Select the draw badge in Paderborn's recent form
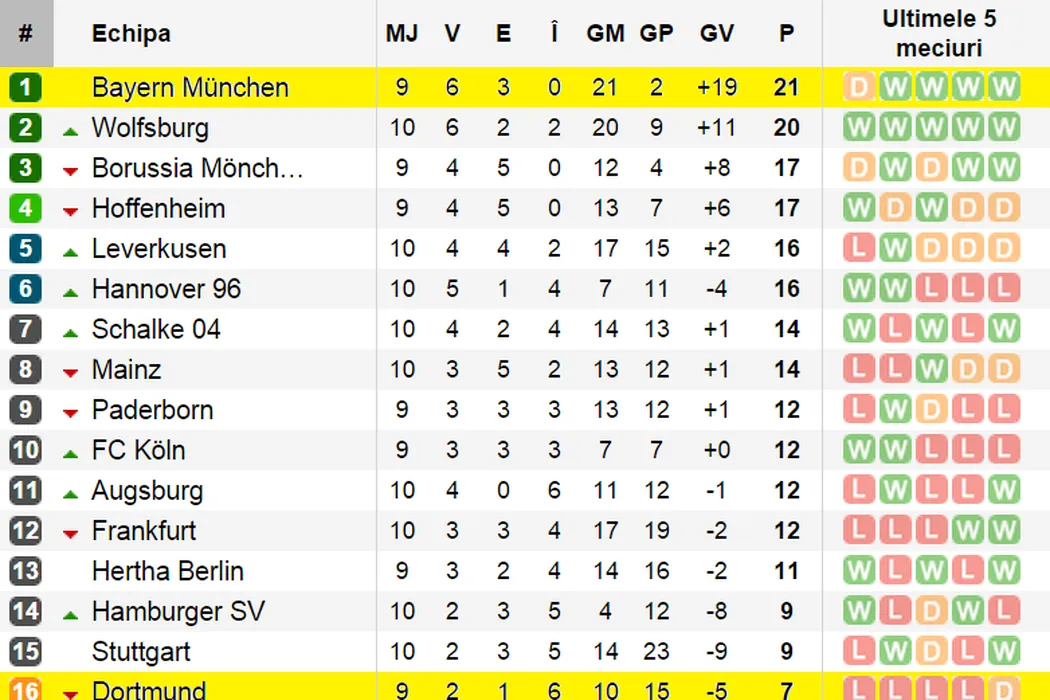Viewport: 1050px width, 700px height. (931, 409)
